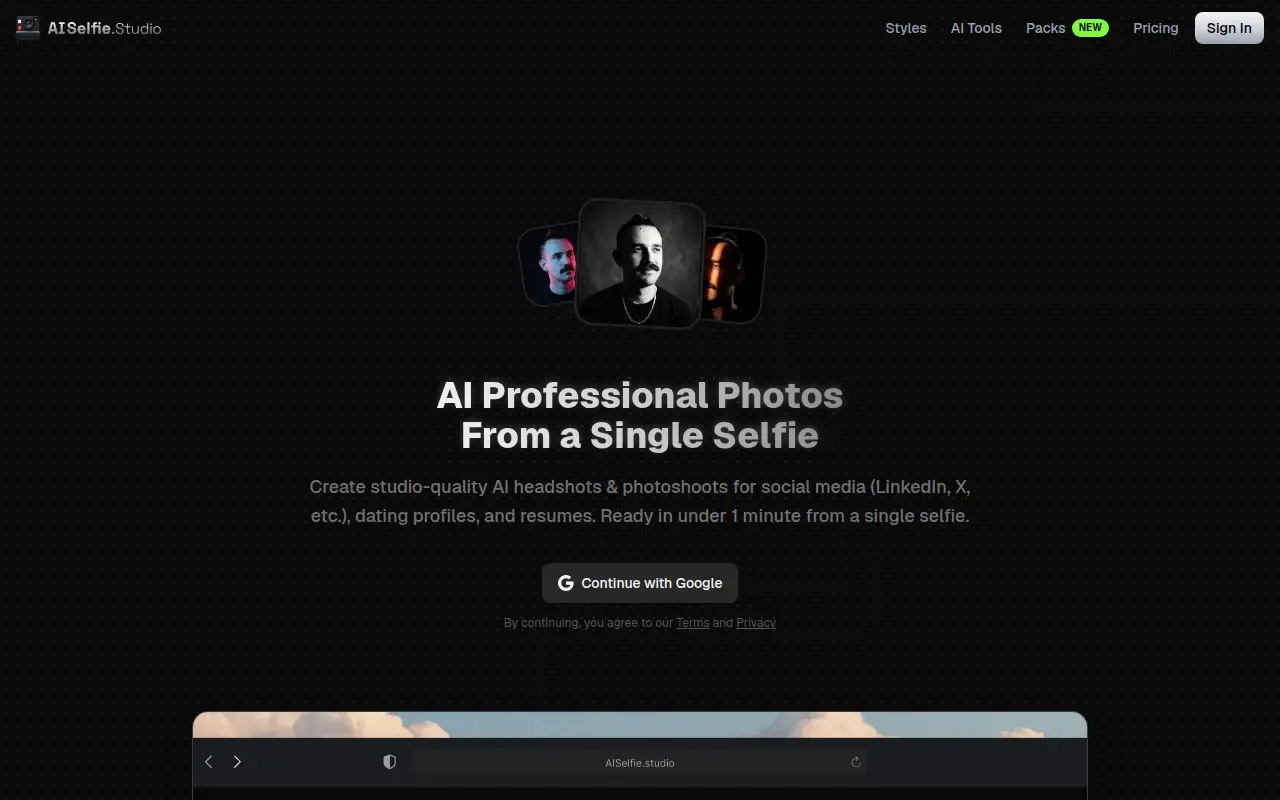1280x800 pixels.
Task: Open the Terms link
Action: [692, 623]
